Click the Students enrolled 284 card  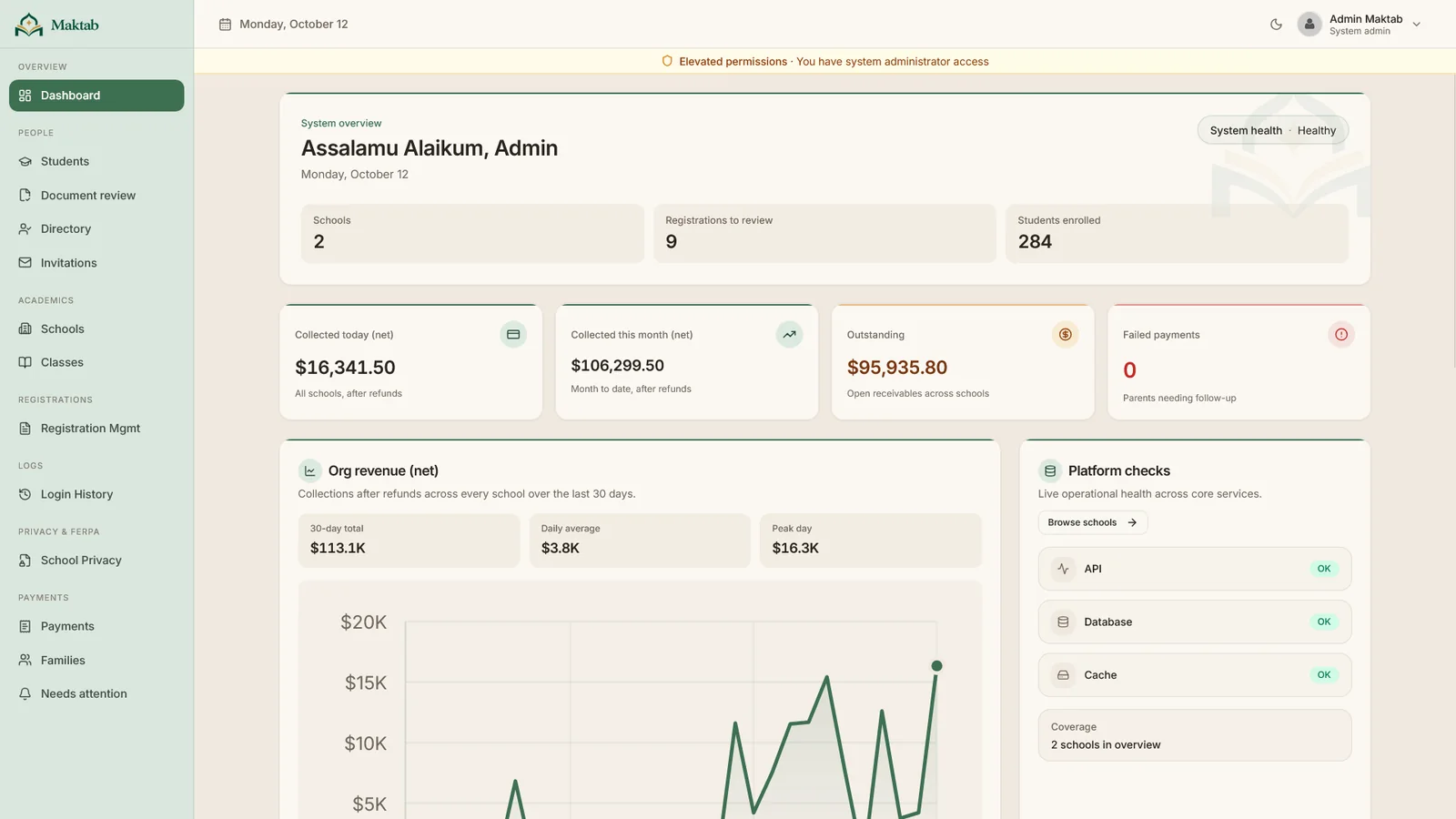pos(1177,233)
